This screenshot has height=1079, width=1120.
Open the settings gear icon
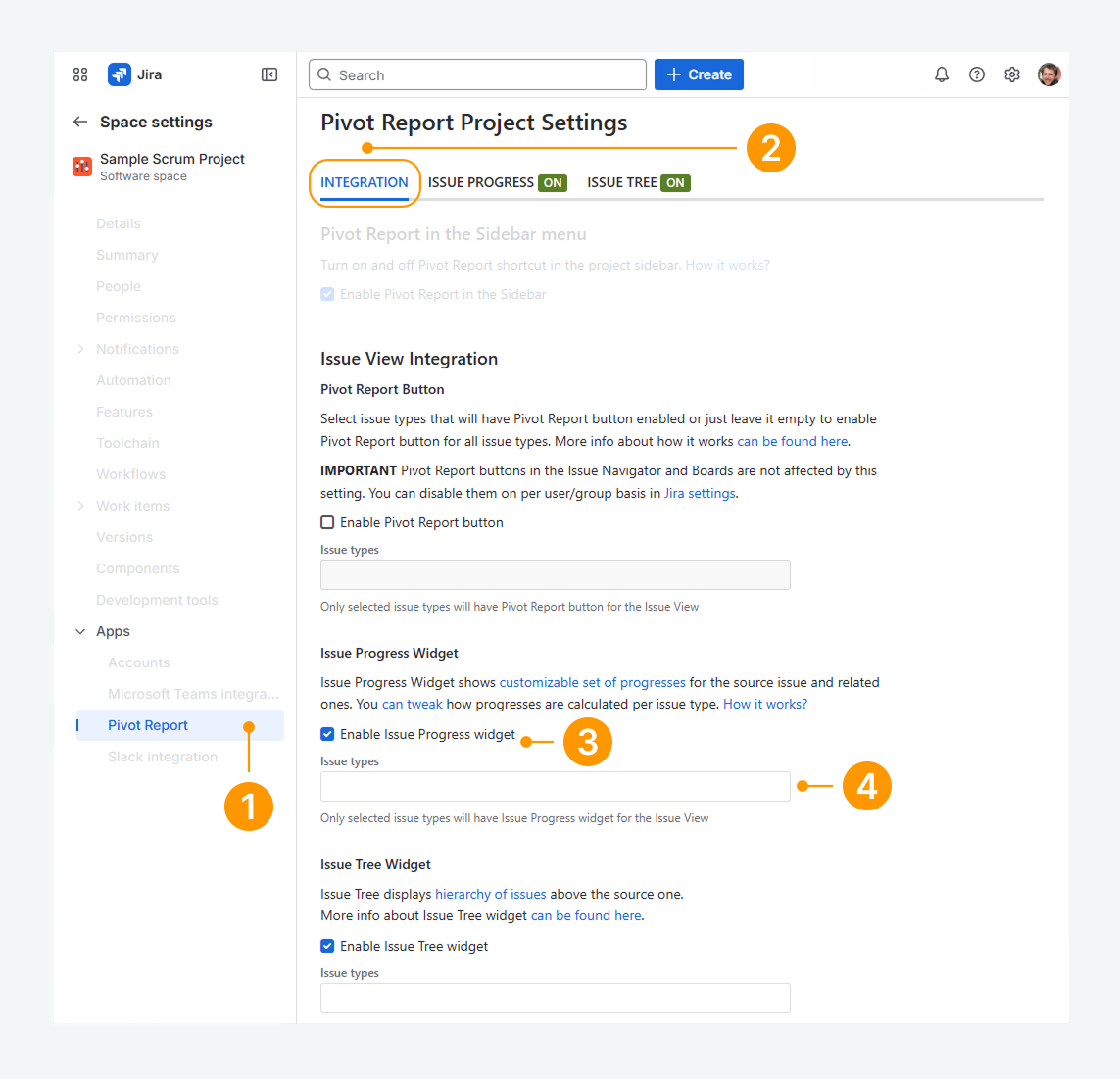click(x=1011, y=74)
